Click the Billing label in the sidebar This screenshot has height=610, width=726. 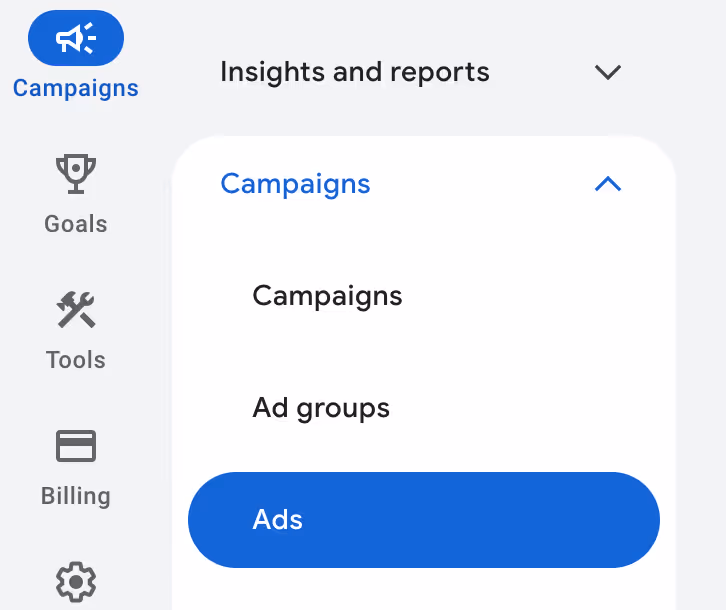pos(76,496)
